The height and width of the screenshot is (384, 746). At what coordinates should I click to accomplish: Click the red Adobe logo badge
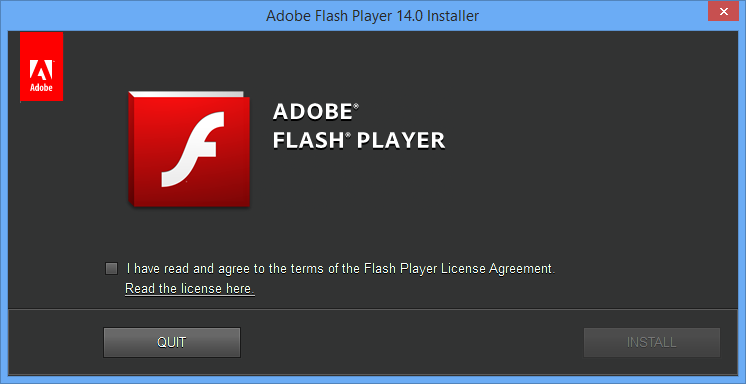pos(41,67)
